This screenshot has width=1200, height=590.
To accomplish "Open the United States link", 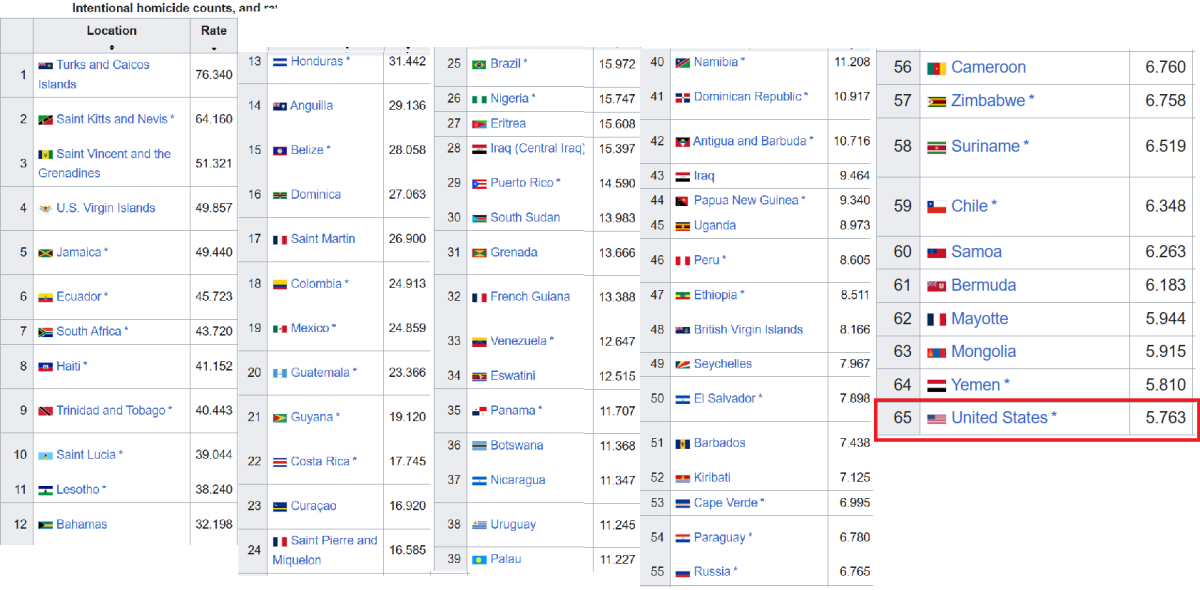I will [x=998, y=418].
